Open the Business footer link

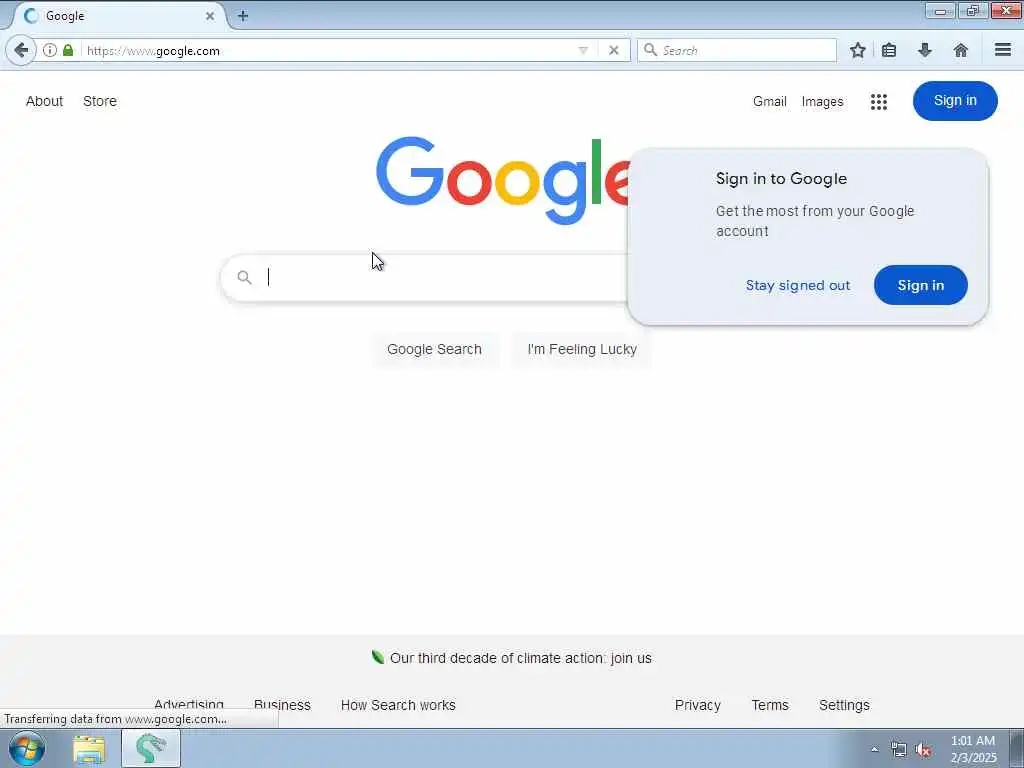click(282, 705)
